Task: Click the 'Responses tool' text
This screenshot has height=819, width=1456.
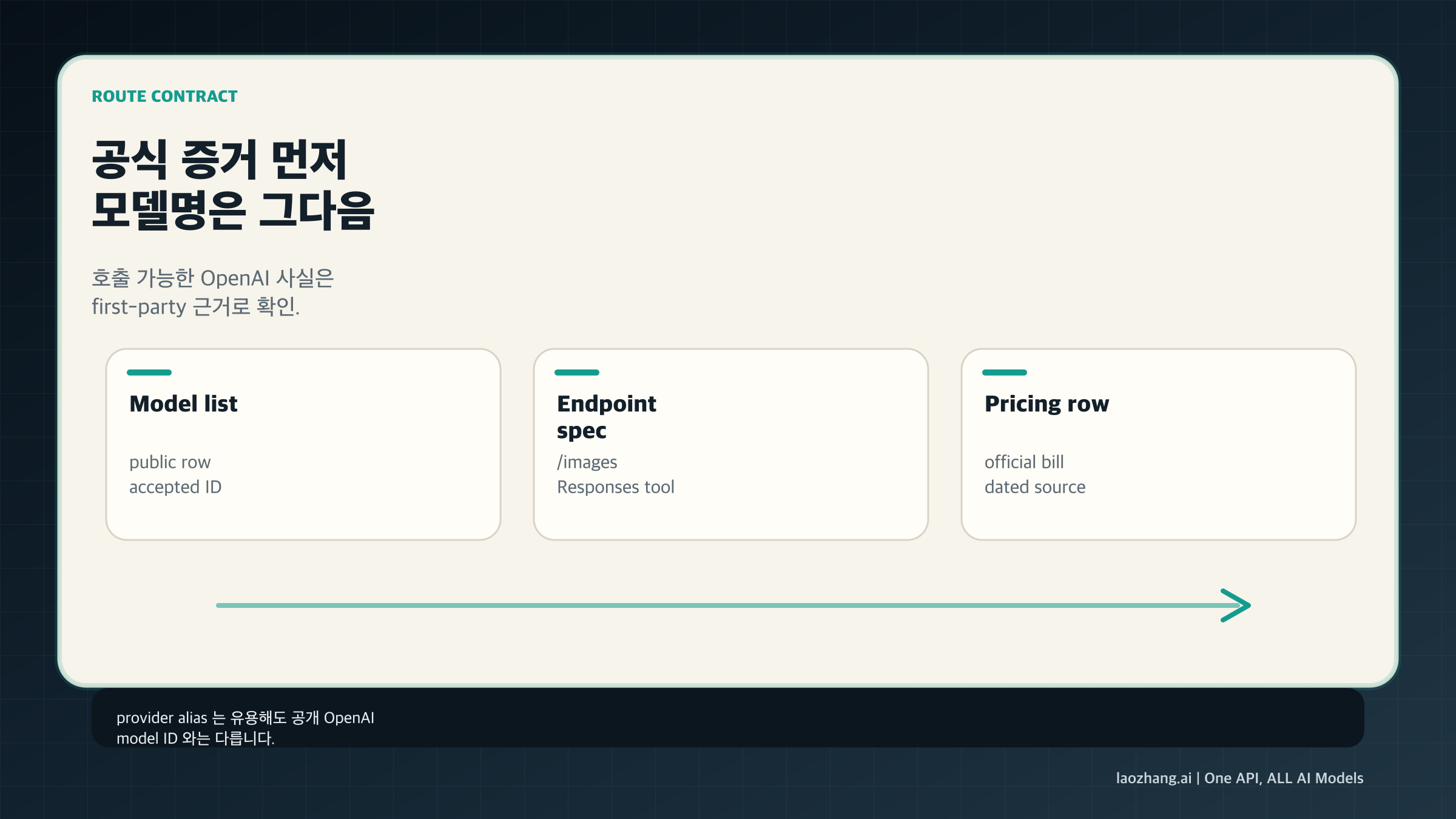Action: click(615, 487)
